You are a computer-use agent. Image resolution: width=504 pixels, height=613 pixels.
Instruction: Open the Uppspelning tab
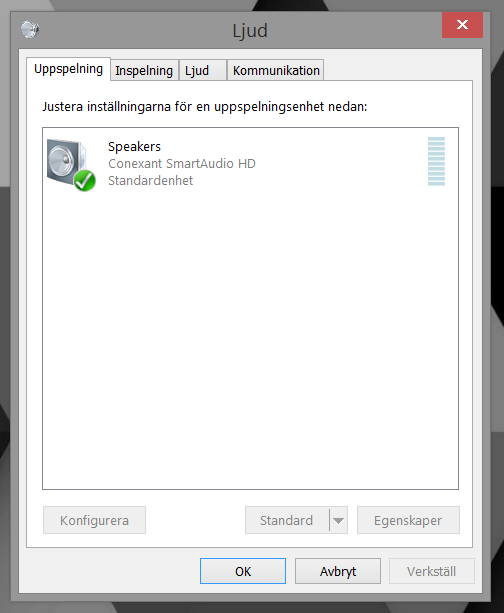tap(68, 69)
